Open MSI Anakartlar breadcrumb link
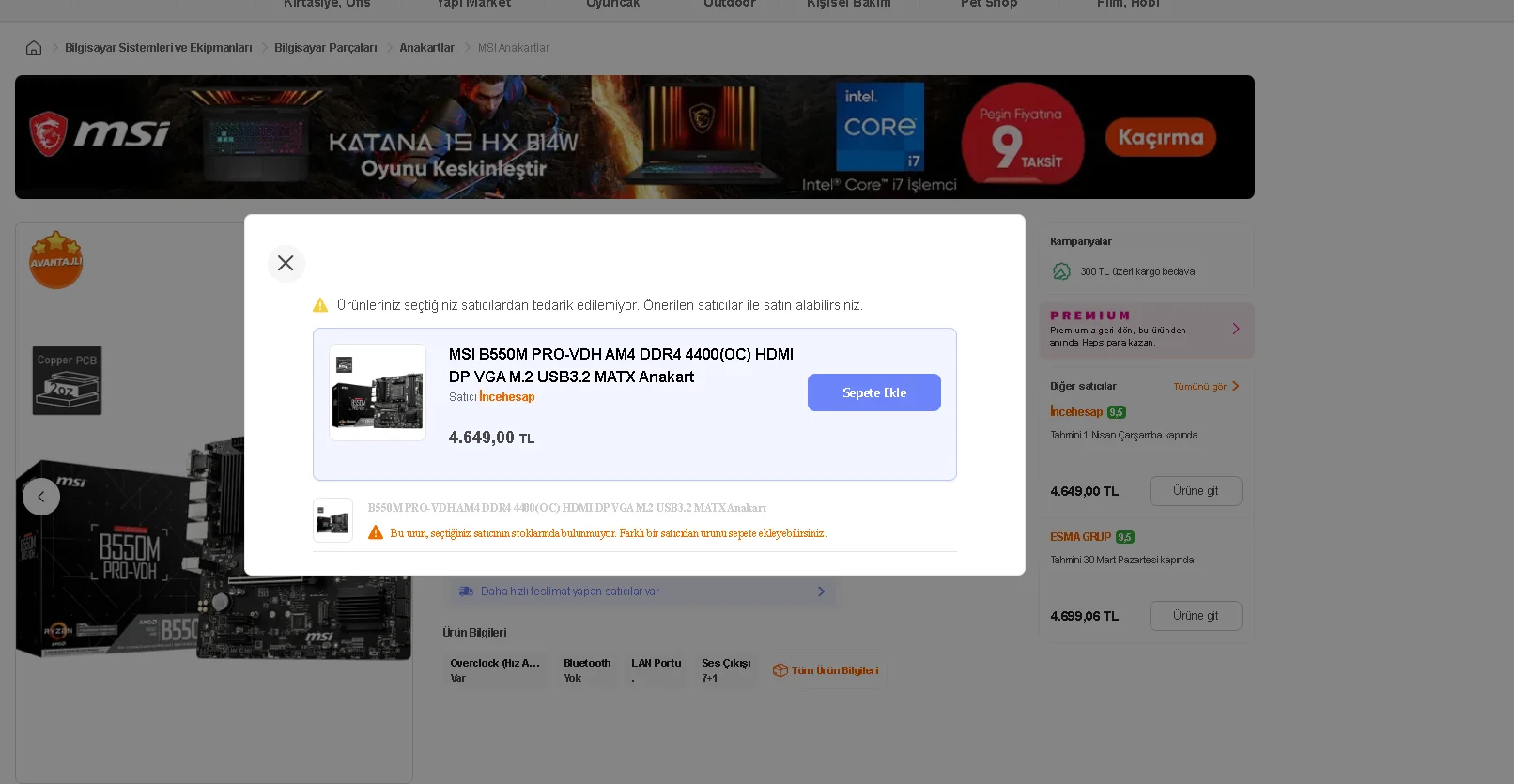 coord(514,48)
